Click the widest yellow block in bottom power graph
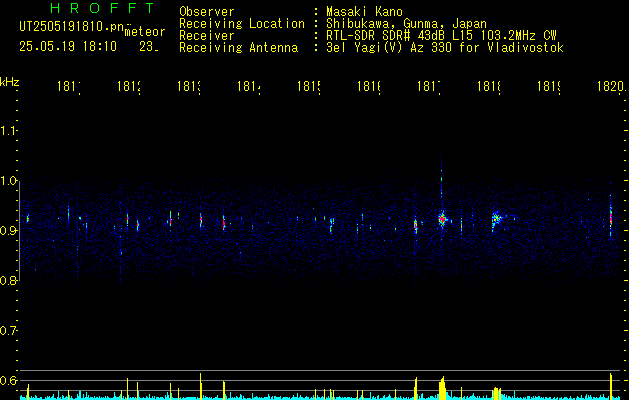 coord(442,388)
